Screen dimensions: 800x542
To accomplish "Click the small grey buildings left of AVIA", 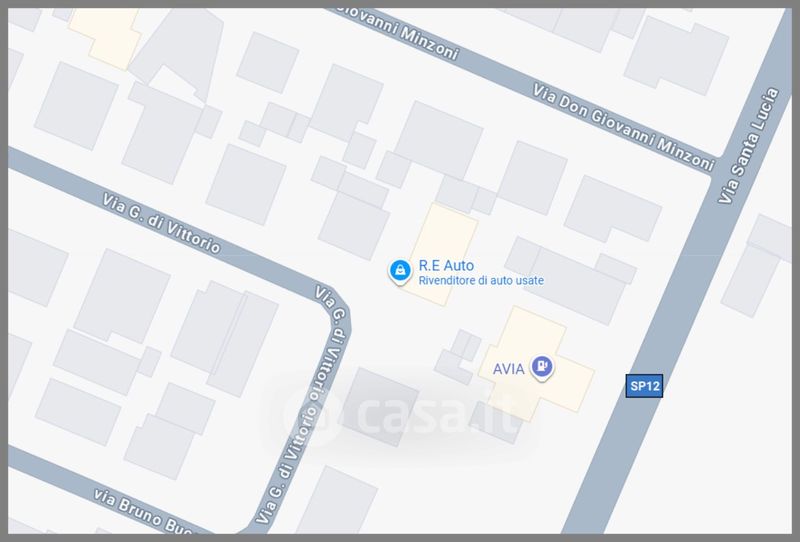I will pyautogui.click(x=458, y=356).
